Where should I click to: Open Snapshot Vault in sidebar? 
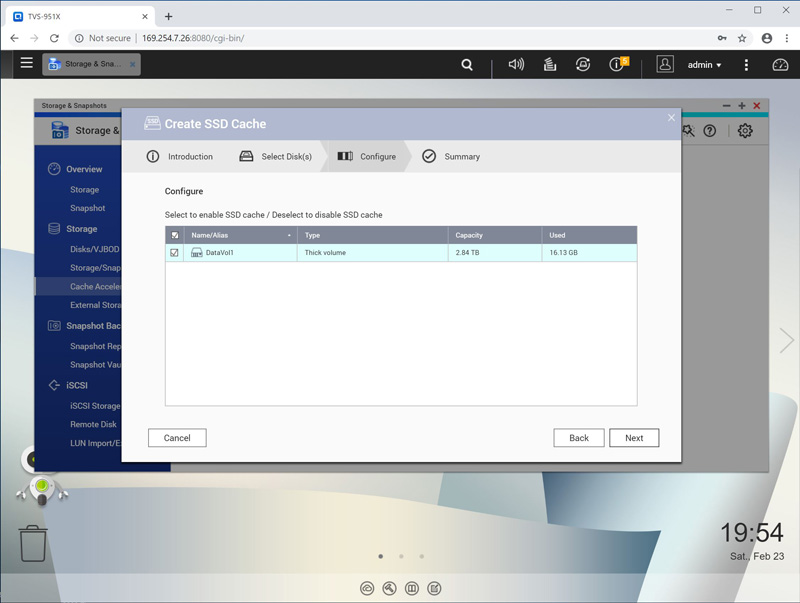[x=95, y=365]
